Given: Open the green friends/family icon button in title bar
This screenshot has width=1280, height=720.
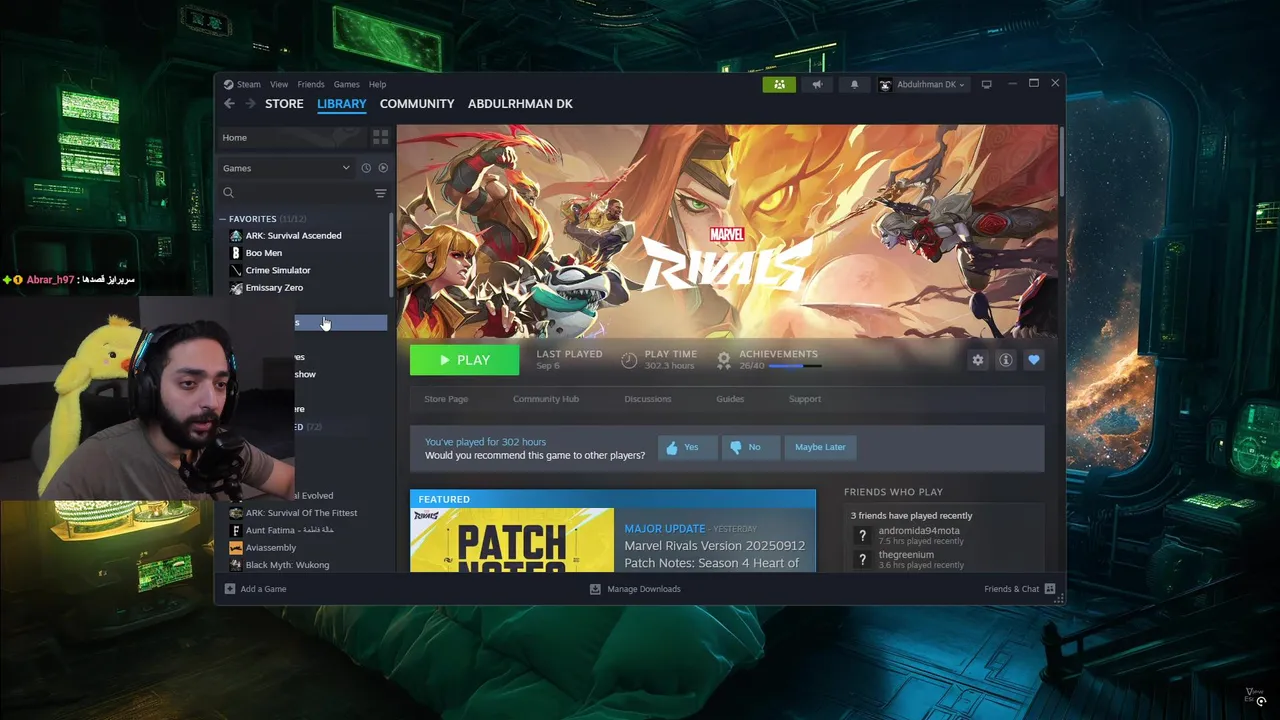Looking at the screenshot, I should pyautogui.click(x=779, y=84).
